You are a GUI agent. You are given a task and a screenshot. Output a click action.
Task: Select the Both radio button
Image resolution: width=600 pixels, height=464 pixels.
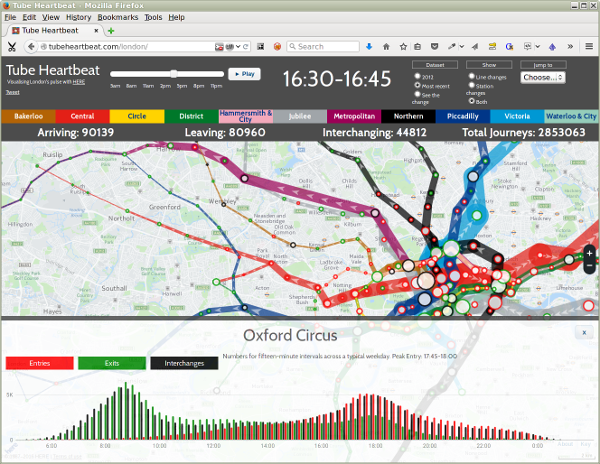point(471,101)
